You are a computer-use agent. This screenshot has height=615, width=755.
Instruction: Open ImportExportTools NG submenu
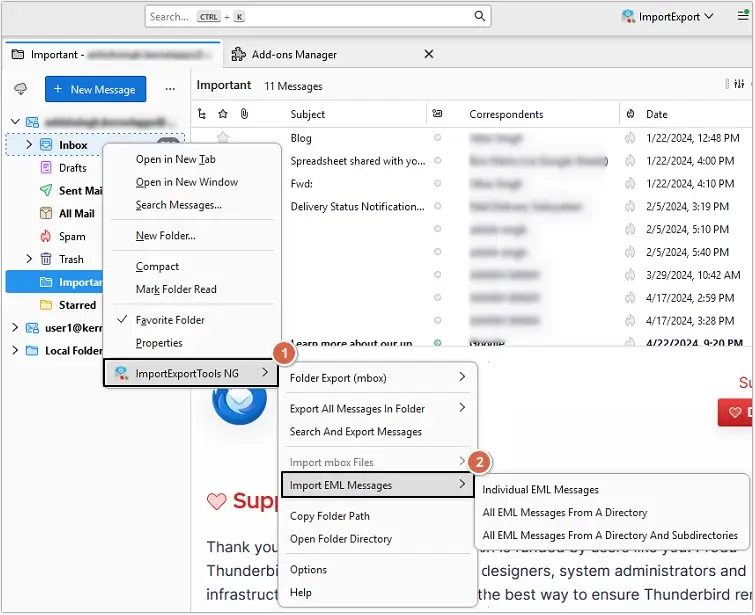click(x=191, y=373)
